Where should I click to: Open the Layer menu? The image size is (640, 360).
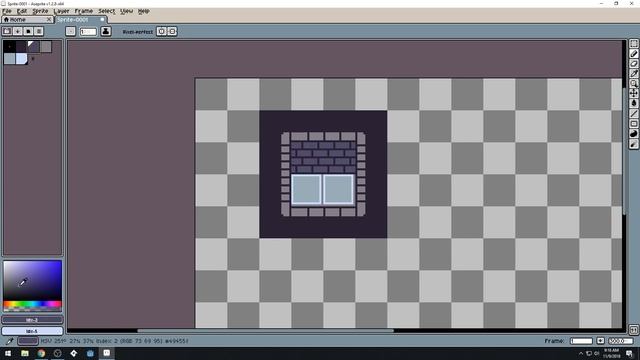coord(61,11)
